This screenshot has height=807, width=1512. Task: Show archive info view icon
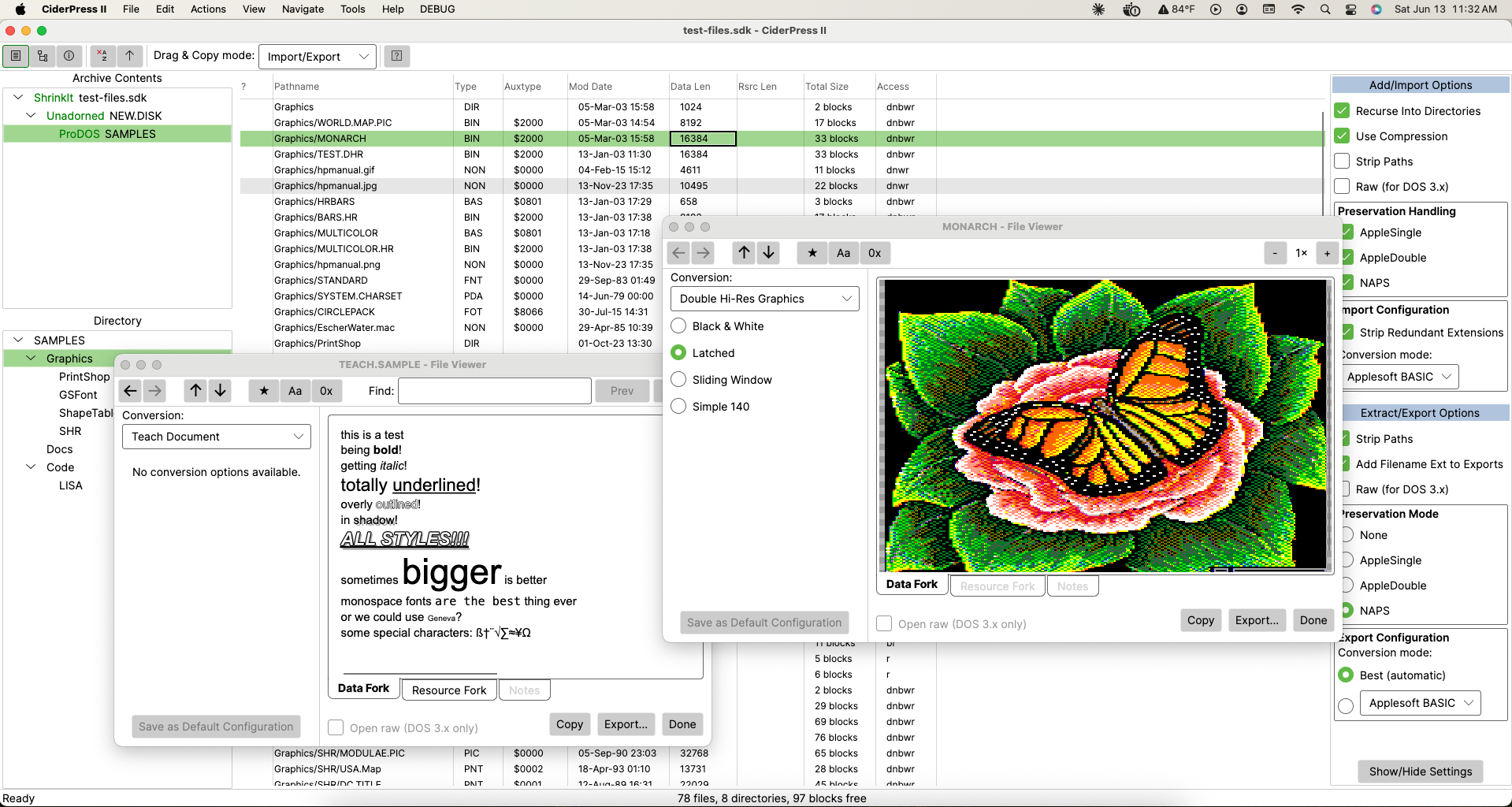69,56
